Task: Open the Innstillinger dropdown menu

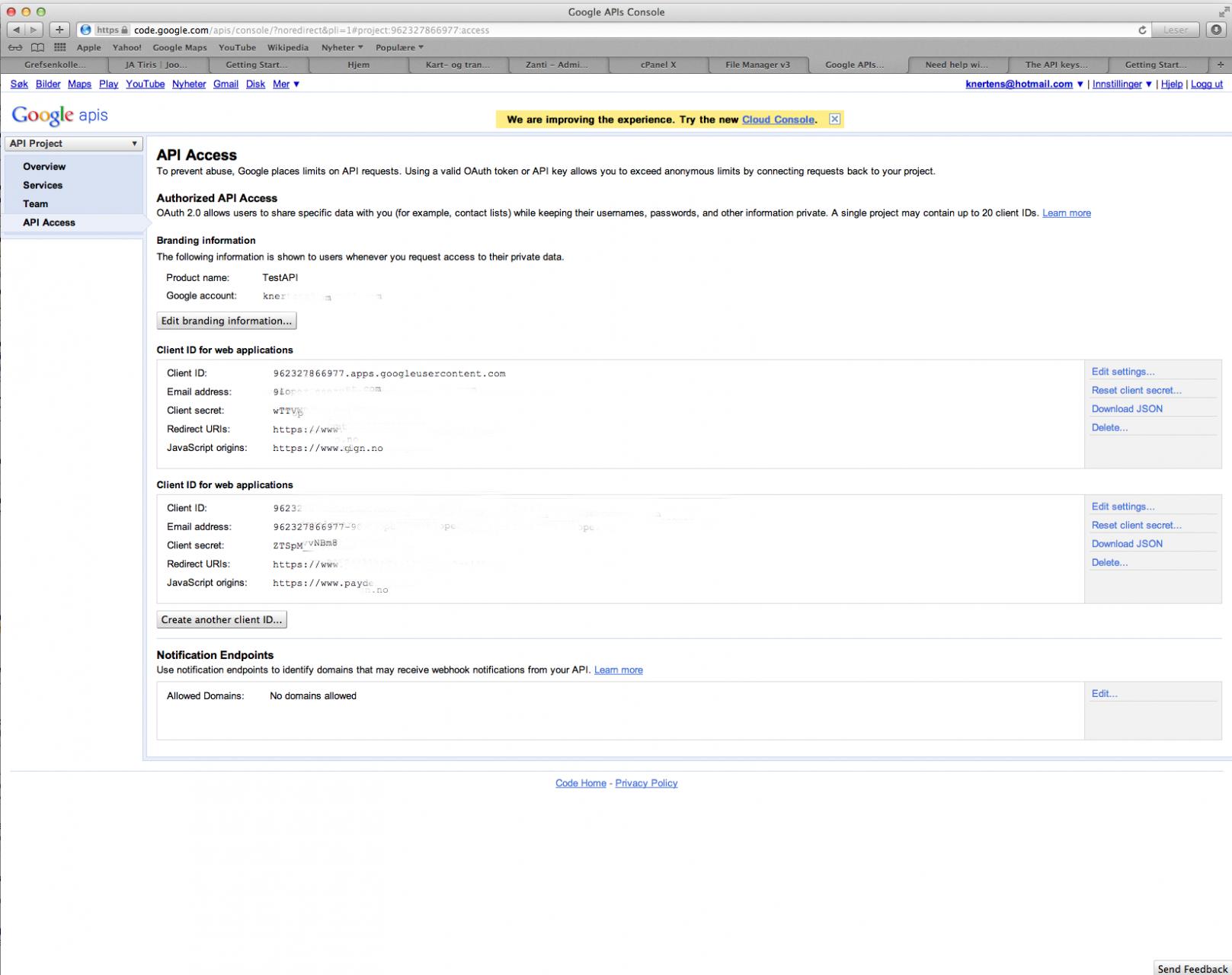Action: [1118, 84]
